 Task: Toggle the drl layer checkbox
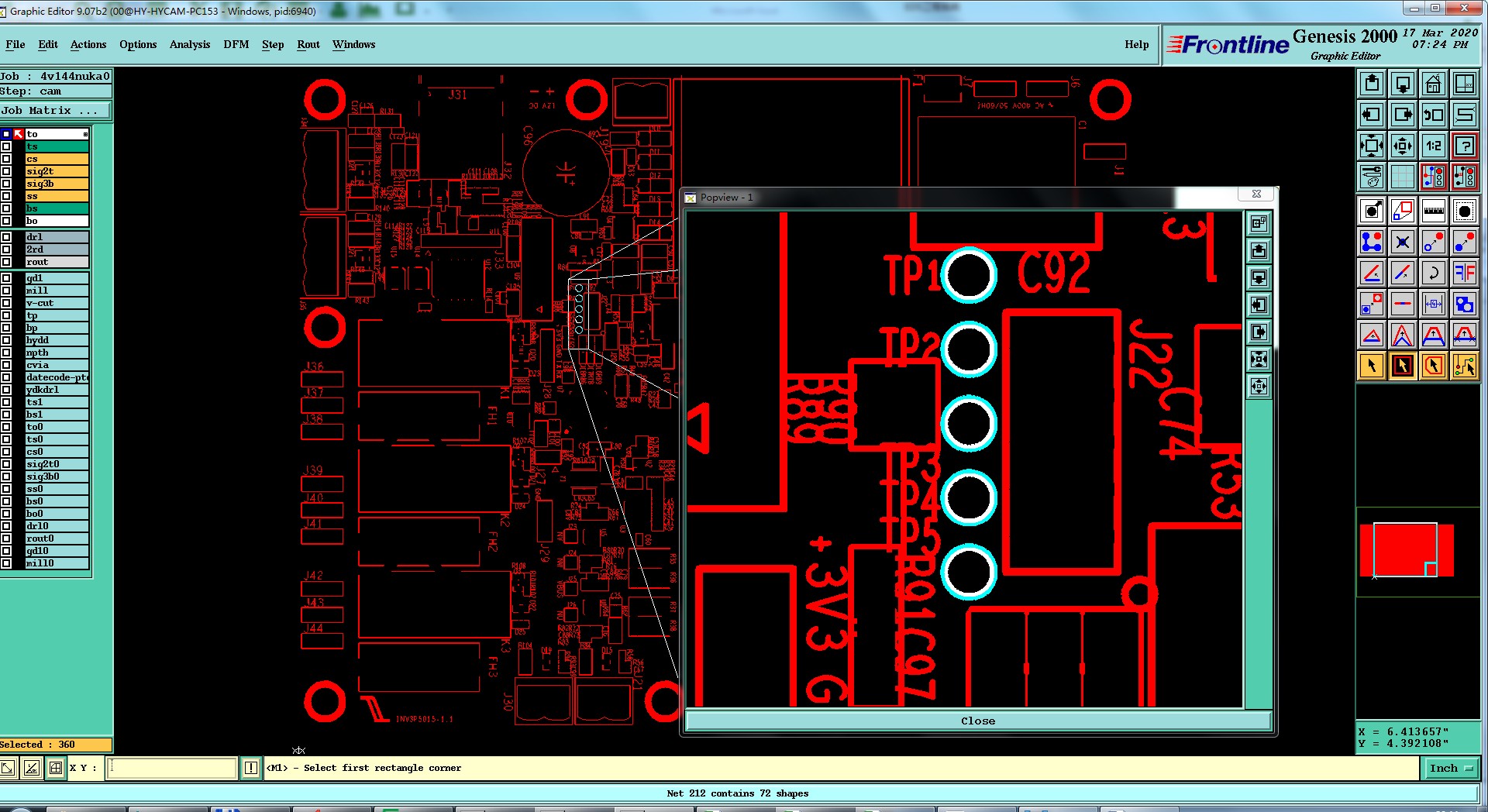coord(6,237)
